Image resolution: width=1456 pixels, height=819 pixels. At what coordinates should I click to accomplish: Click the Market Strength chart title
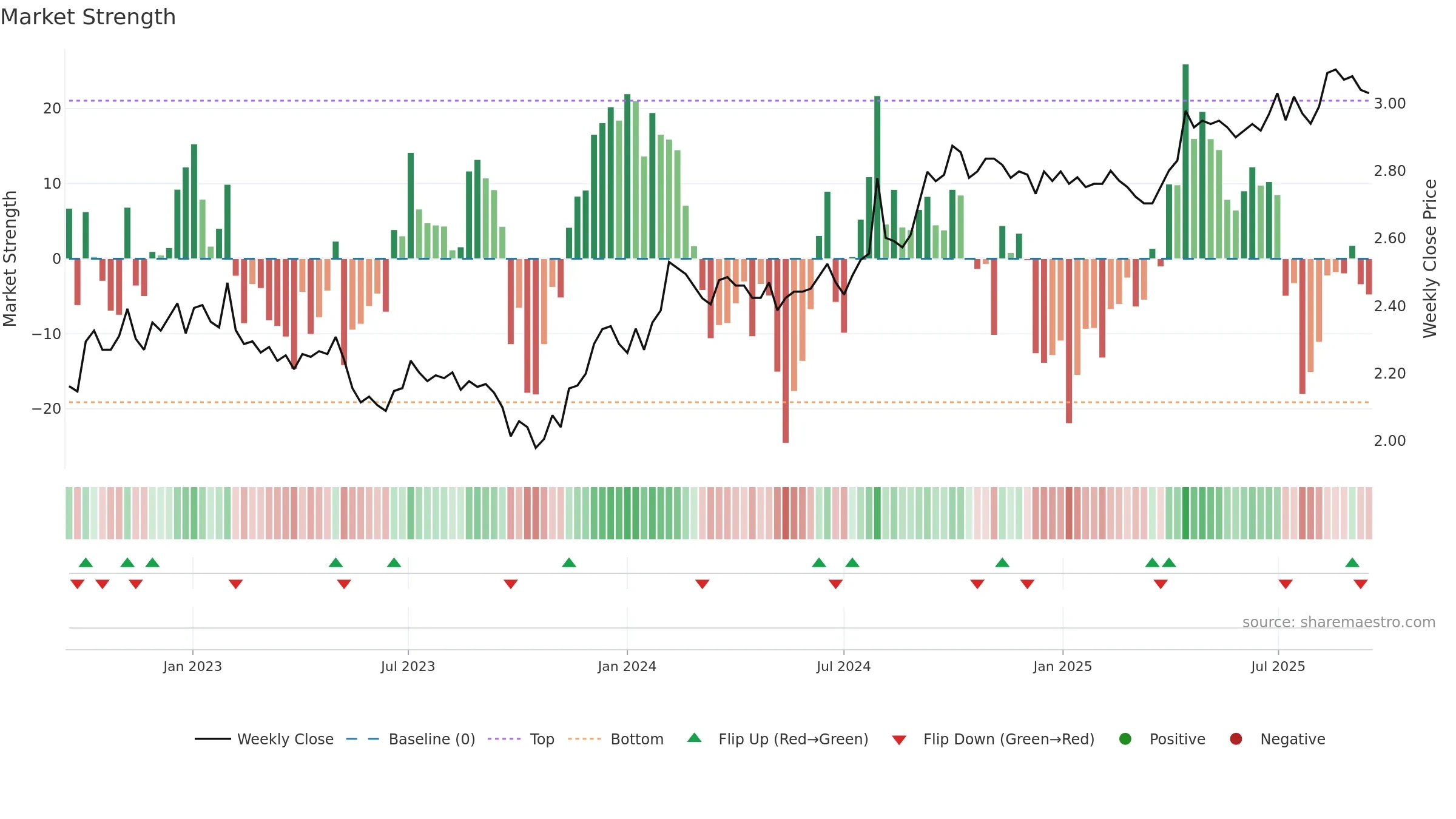89,17
